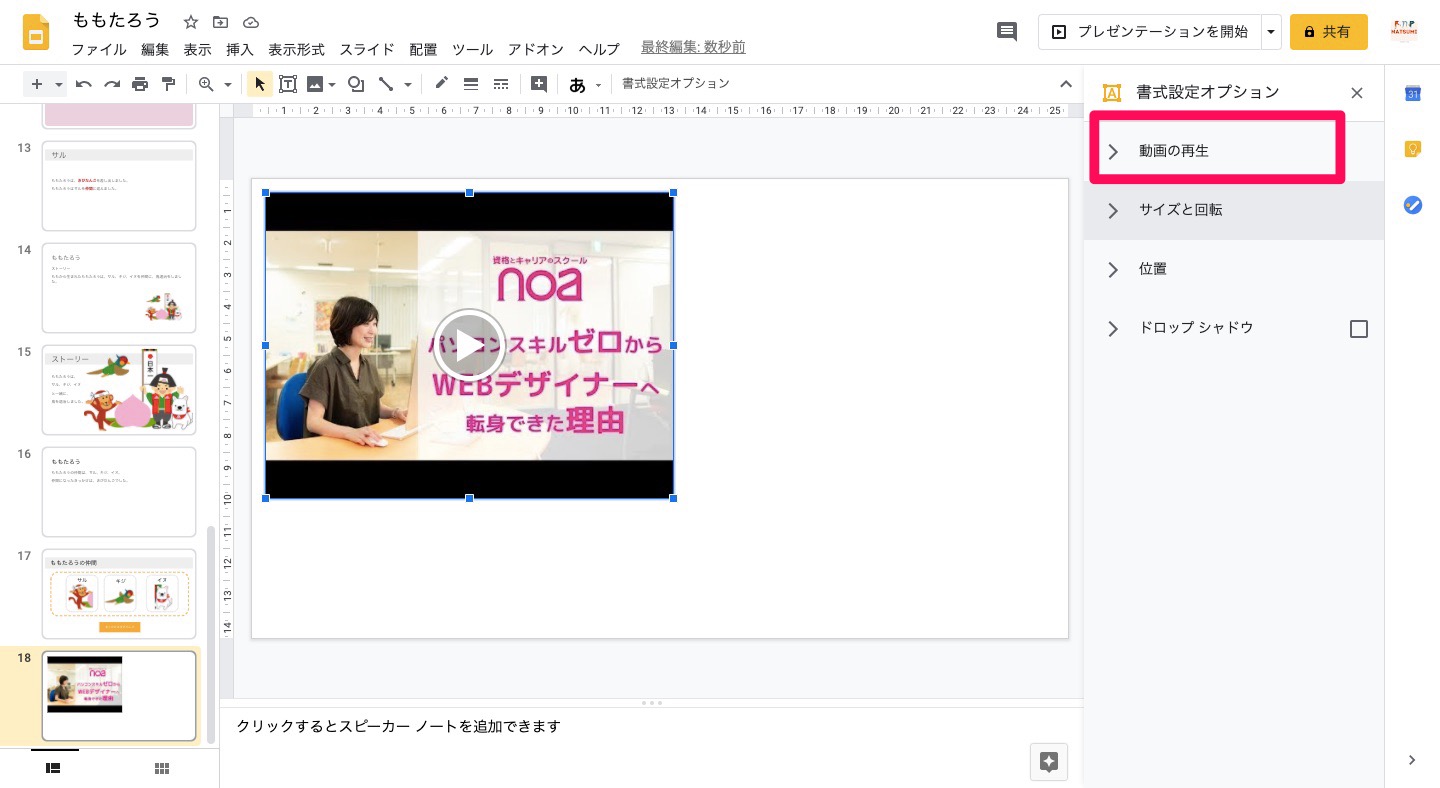
Task: Click the 共有 share button
Action: coord(1329,32)
